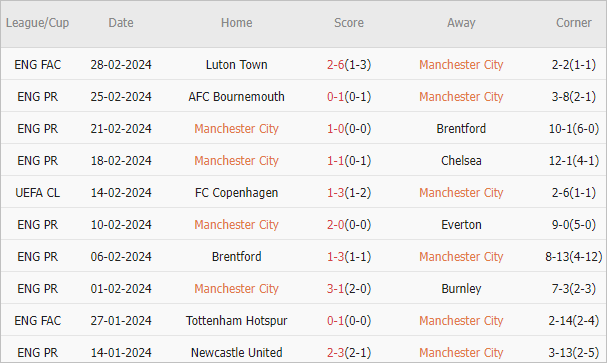Viewport: 607px width, 363px height.
Task: Click the League/Cup column header
Action: pos(38,23)
